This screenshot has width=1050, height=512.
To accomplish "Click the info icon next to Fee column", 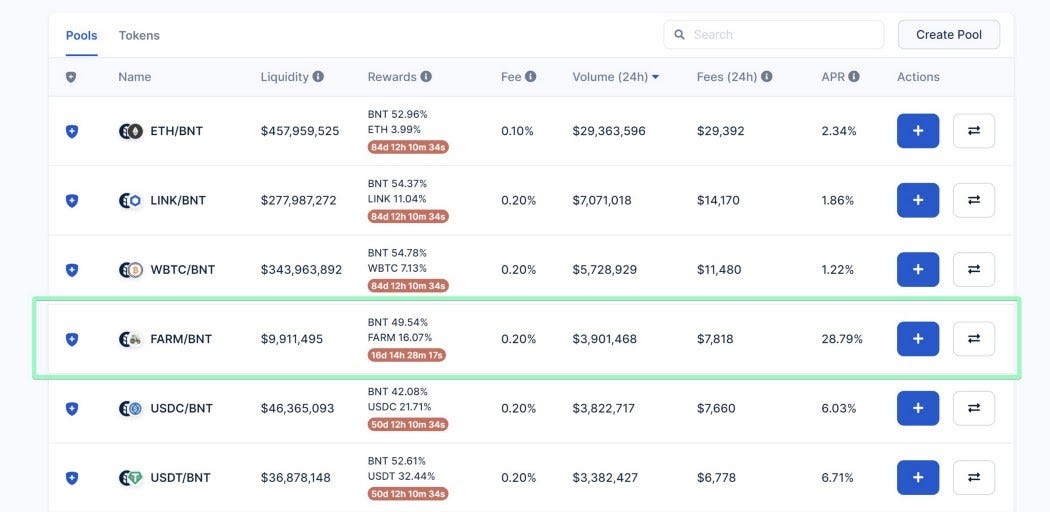I will 530,77.
